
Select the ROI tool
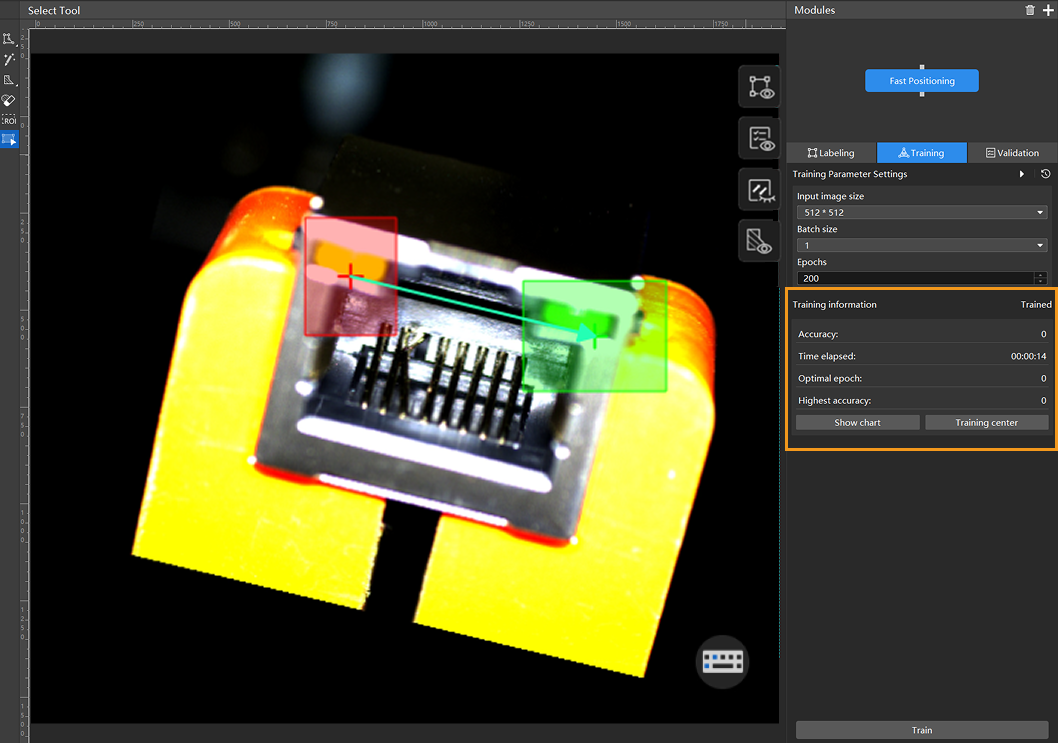pos(9,120)
